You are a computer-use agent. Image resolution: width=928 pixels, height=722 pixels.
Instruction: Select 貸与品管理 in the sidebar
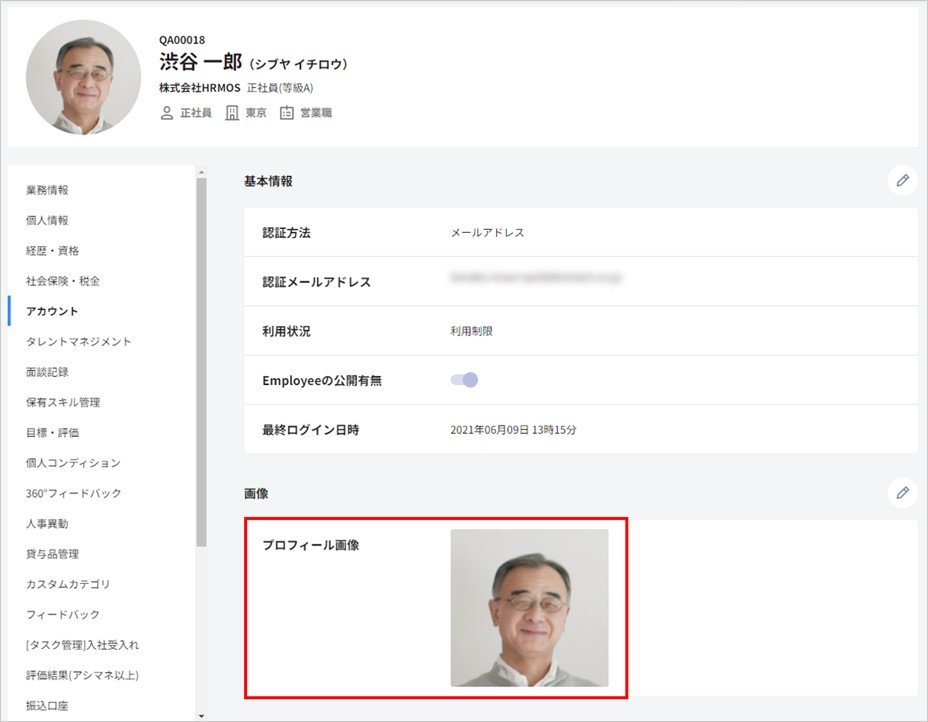pyautogui.click(x=52, y=554)
